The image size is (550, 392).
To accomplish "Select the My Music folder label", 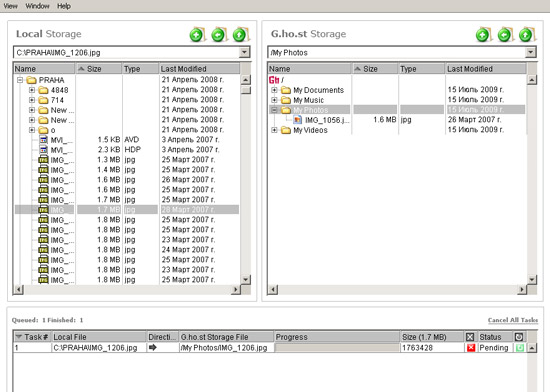I will click(308, 100).
